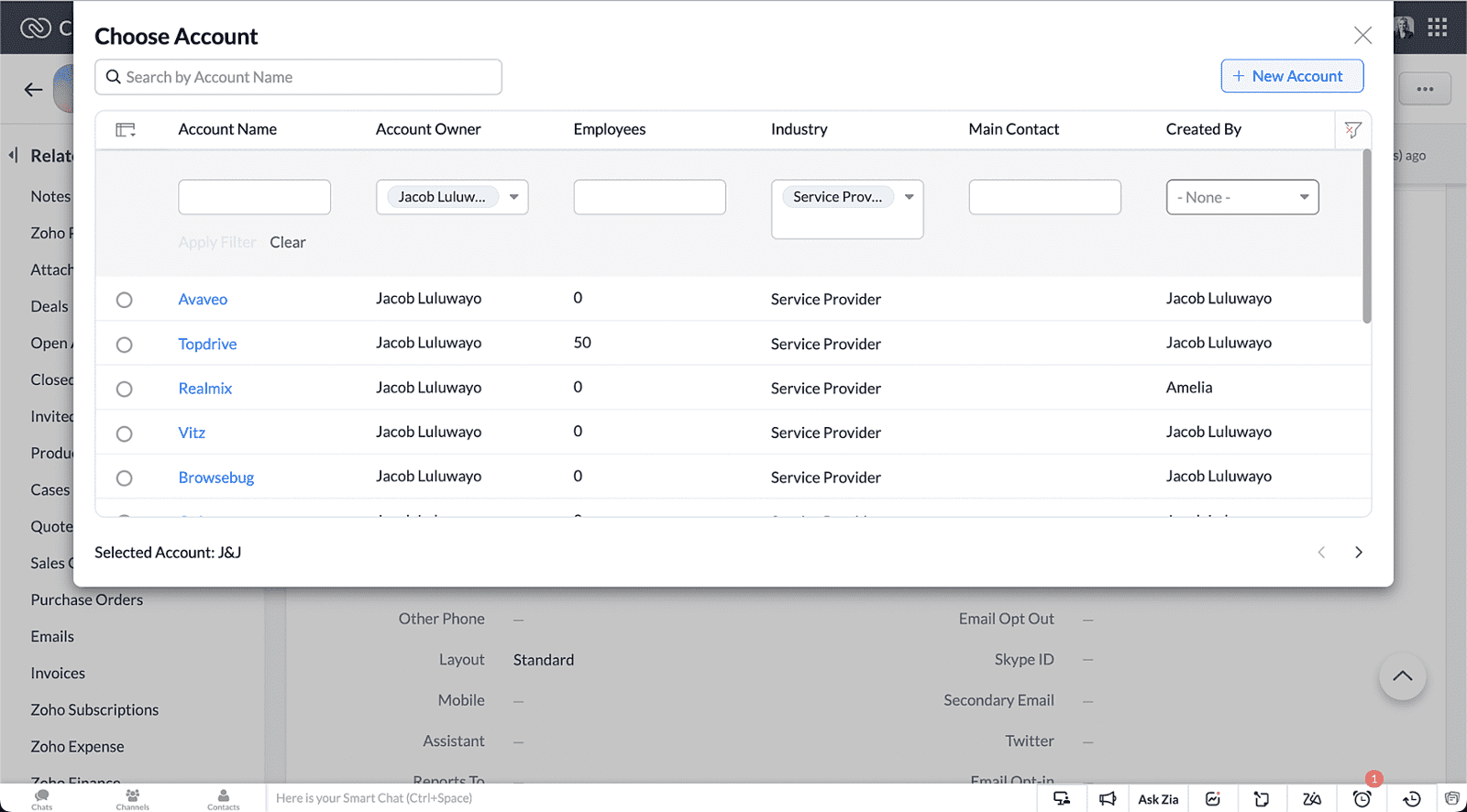Open the screen share icon in bottom bar
The height and width of the screenshot is (812, 1467).
click(x=1062, y=798)
